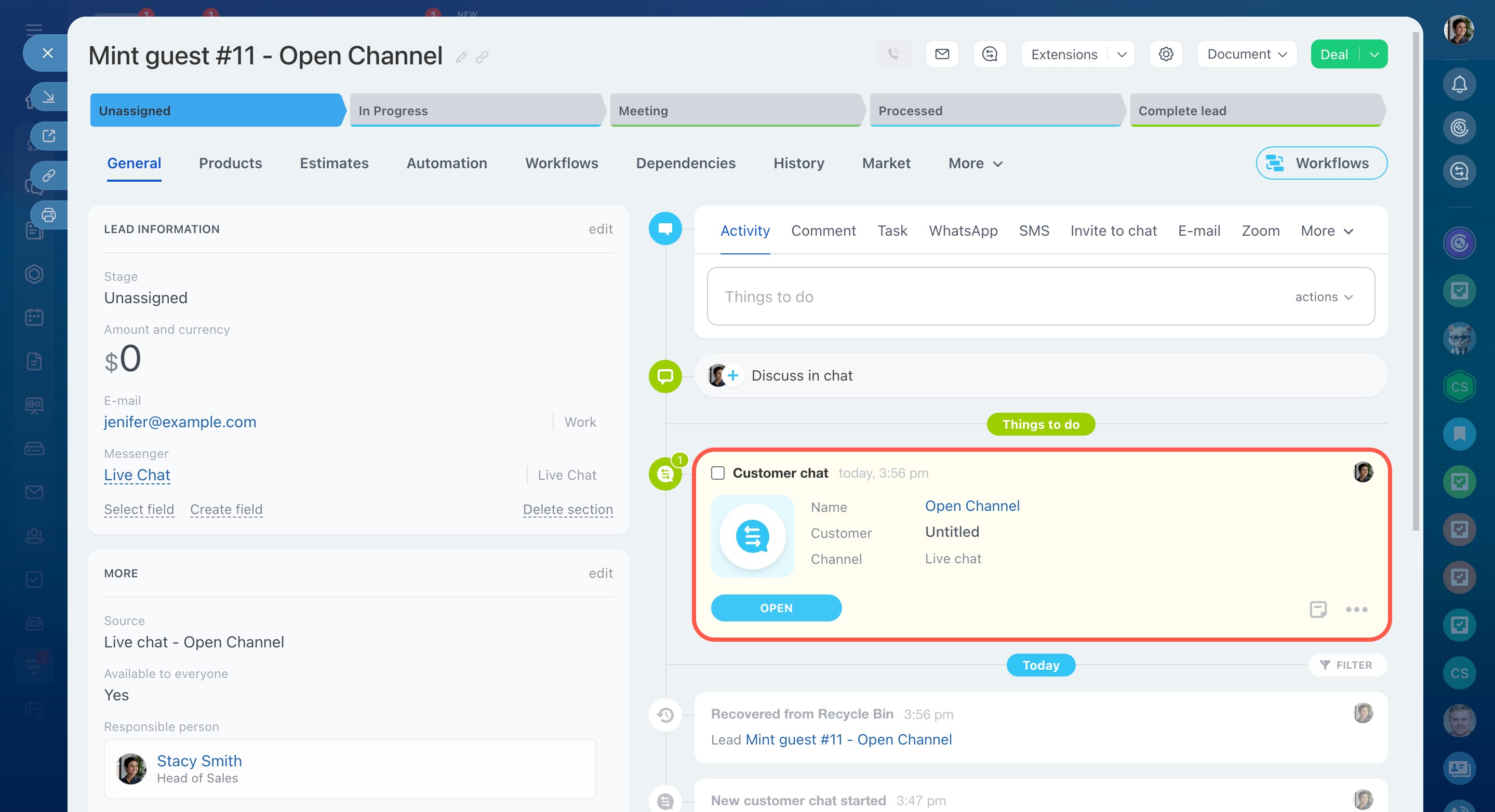Viewport: 1495px width, 812px height.
Task: Click the print icon on left panel
Action: click(49, 215)
